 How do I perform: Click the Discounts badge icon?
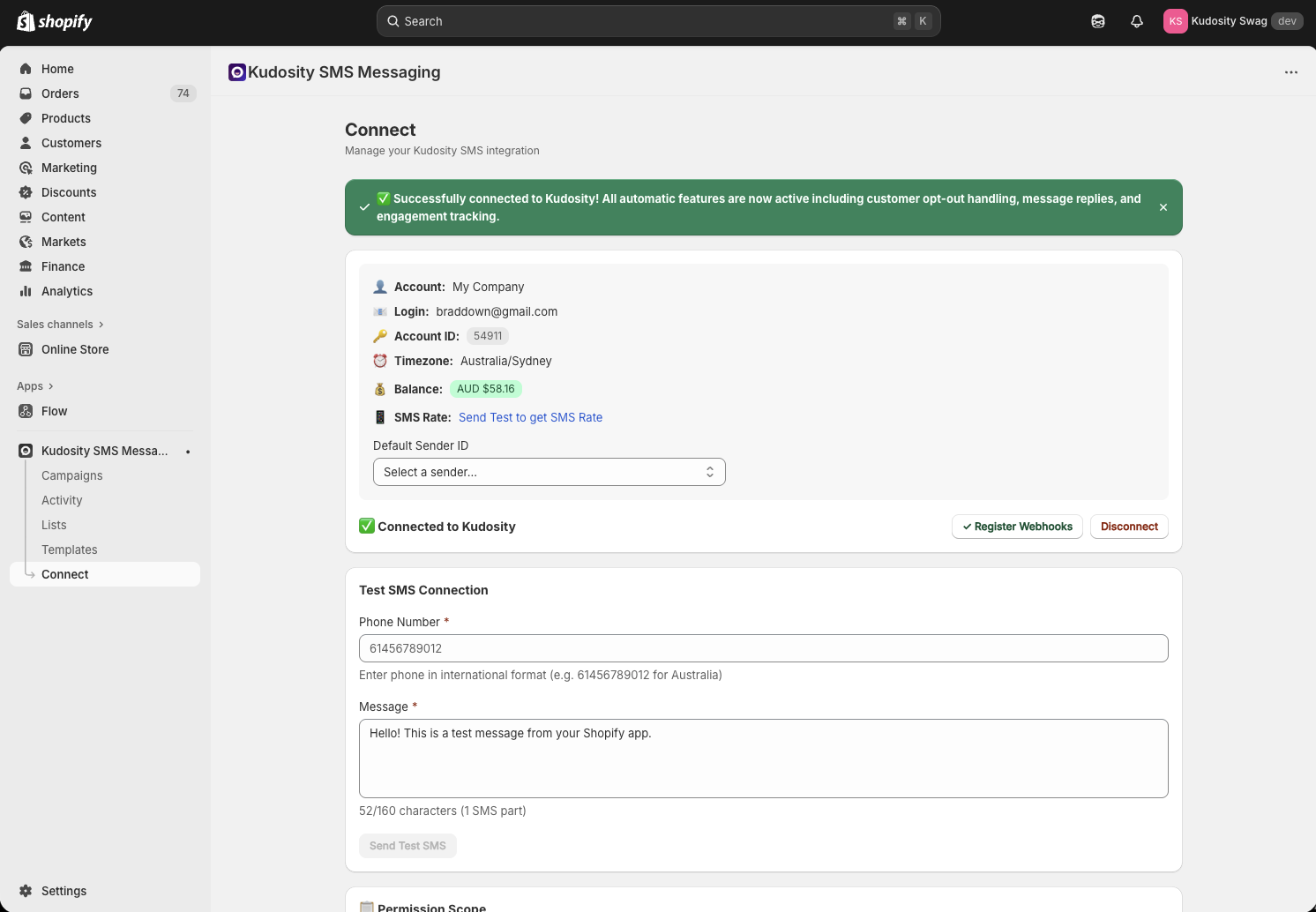coord(26,192)
